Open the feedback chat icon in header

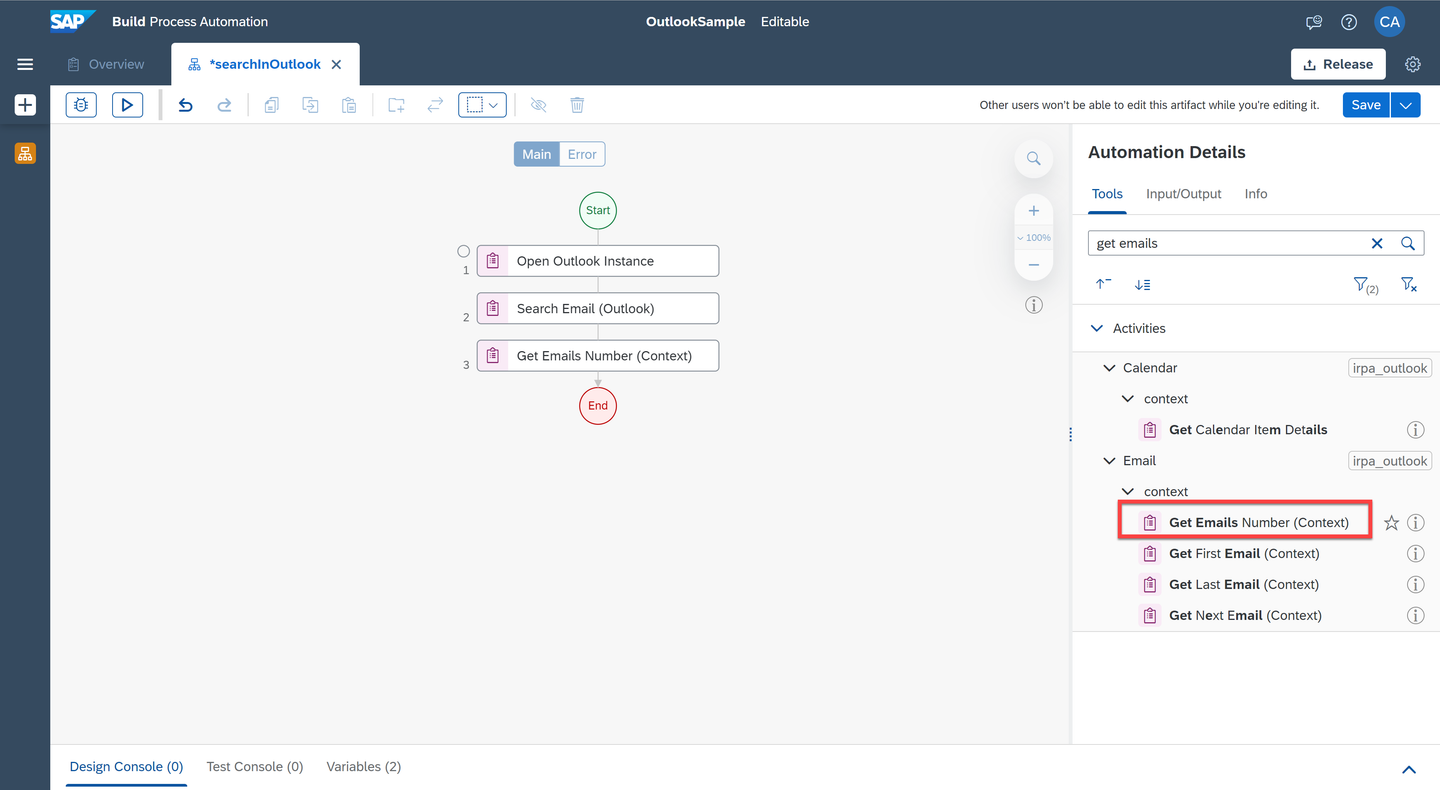tap(1314, 22)
